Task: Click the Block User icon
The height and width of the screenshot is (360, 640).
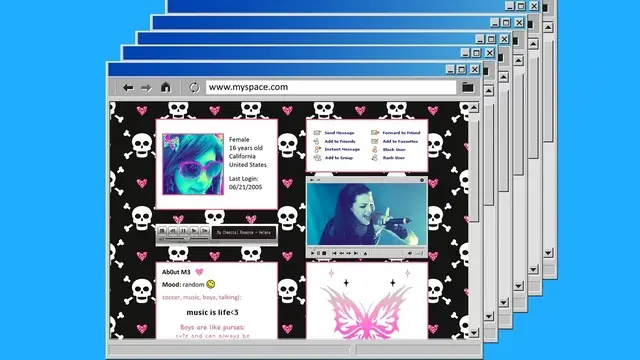Action: [375, 149]
